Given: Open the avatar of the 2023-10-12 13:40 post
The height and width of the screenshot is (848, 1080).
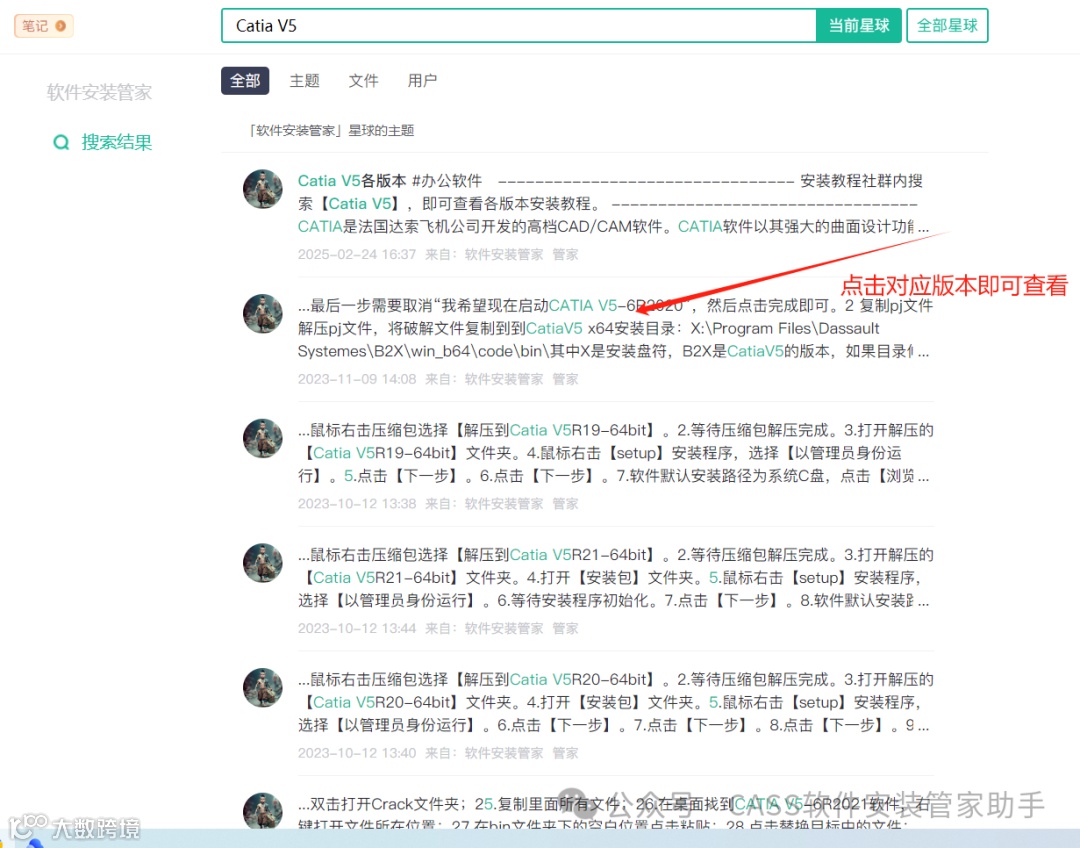Looking at the screenshot, I should 262,687.
